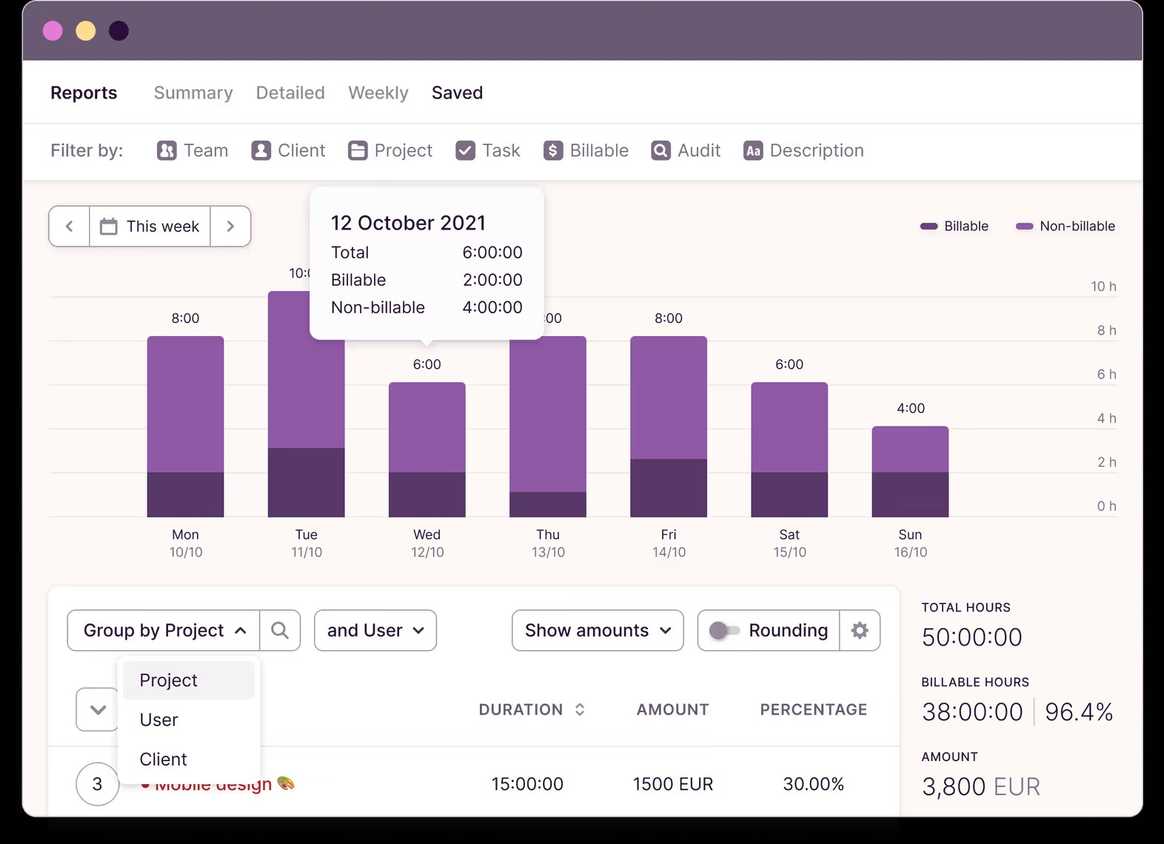Open rounding settings gear icon
Screen dimensions: 1164x844
point(860,630)
